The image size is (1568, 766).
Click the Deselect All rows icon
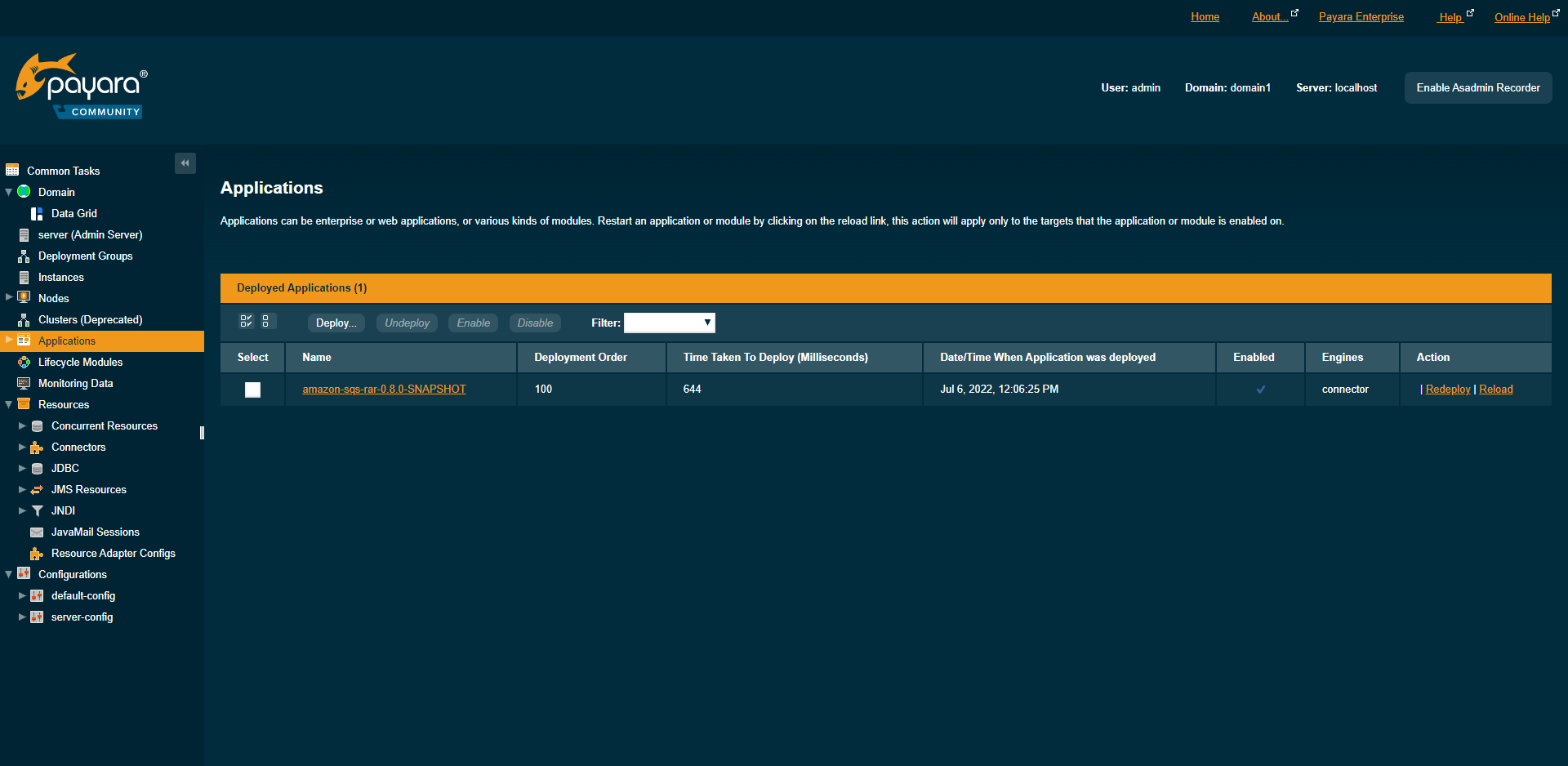266,321
